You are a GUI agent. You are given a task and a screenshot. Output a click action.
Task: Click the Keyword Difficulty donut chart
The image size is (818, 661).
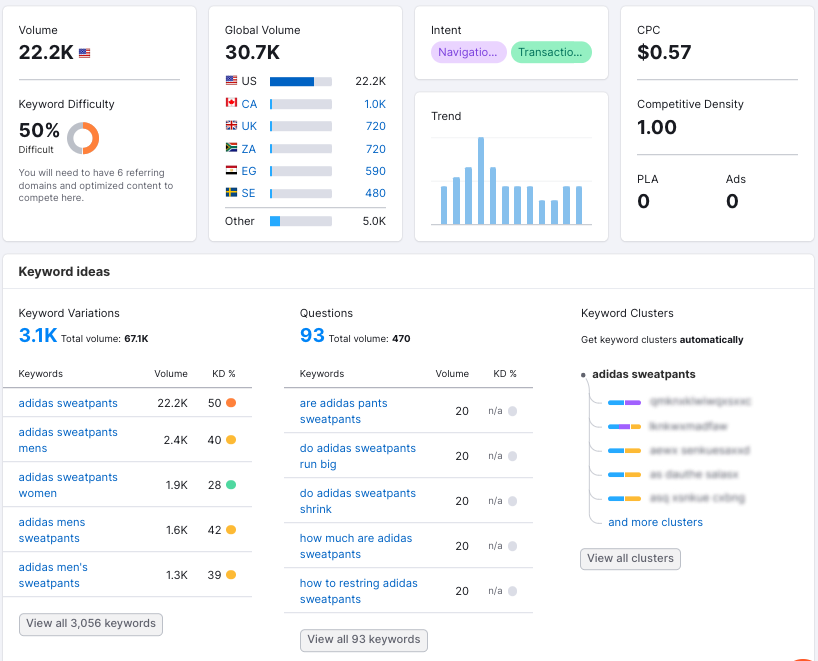point(83,138)
